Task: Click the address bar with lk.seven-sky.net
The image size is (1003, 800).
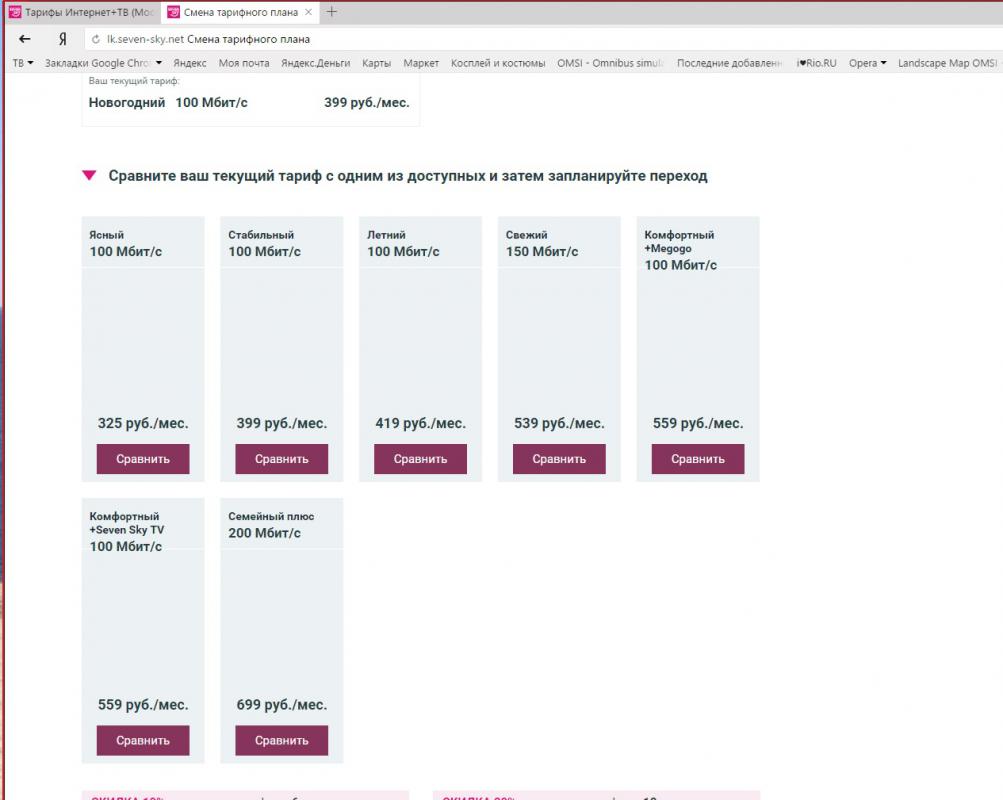Action: (x=400, y=39)
